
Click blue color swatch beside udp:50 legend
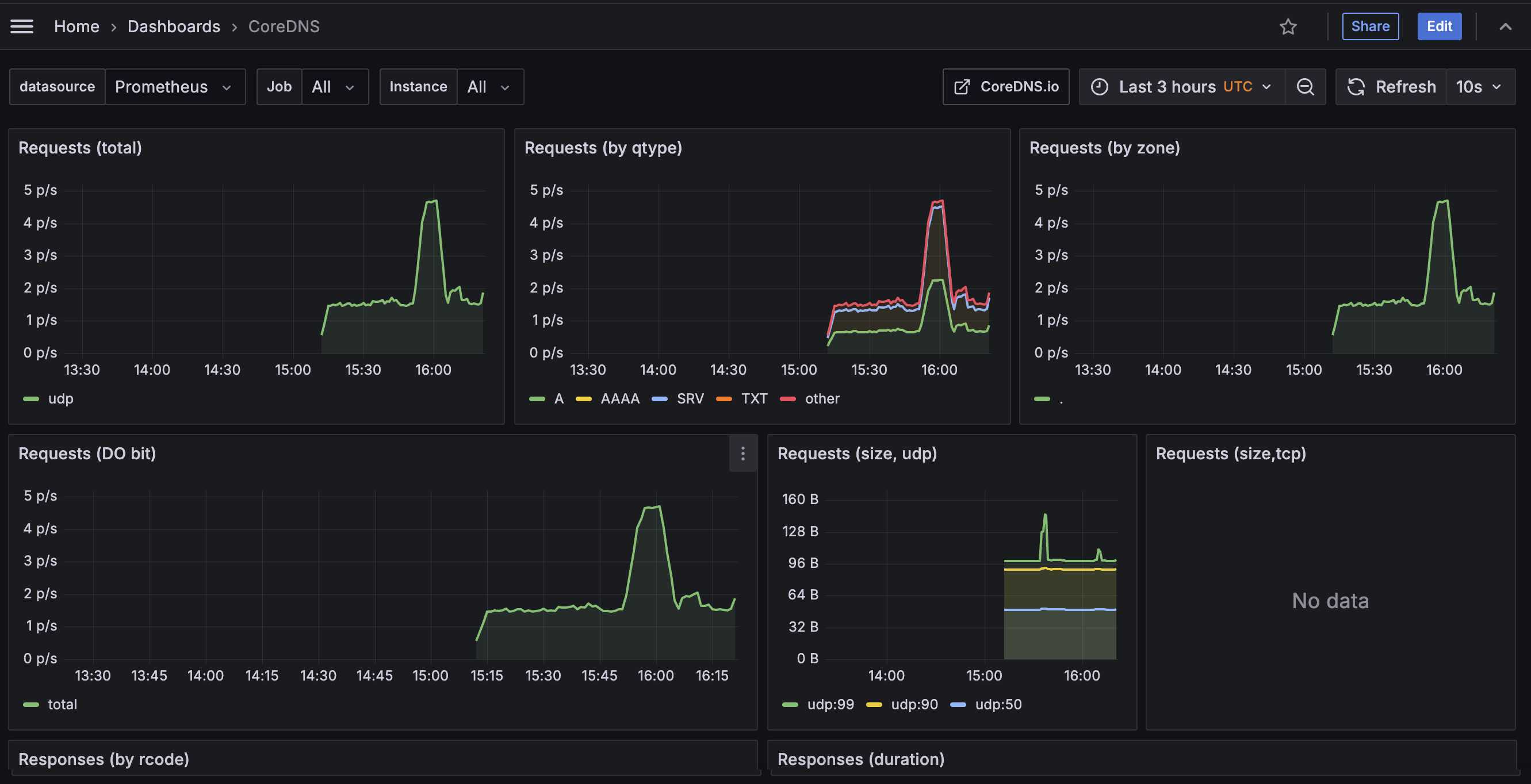point(958,705)
